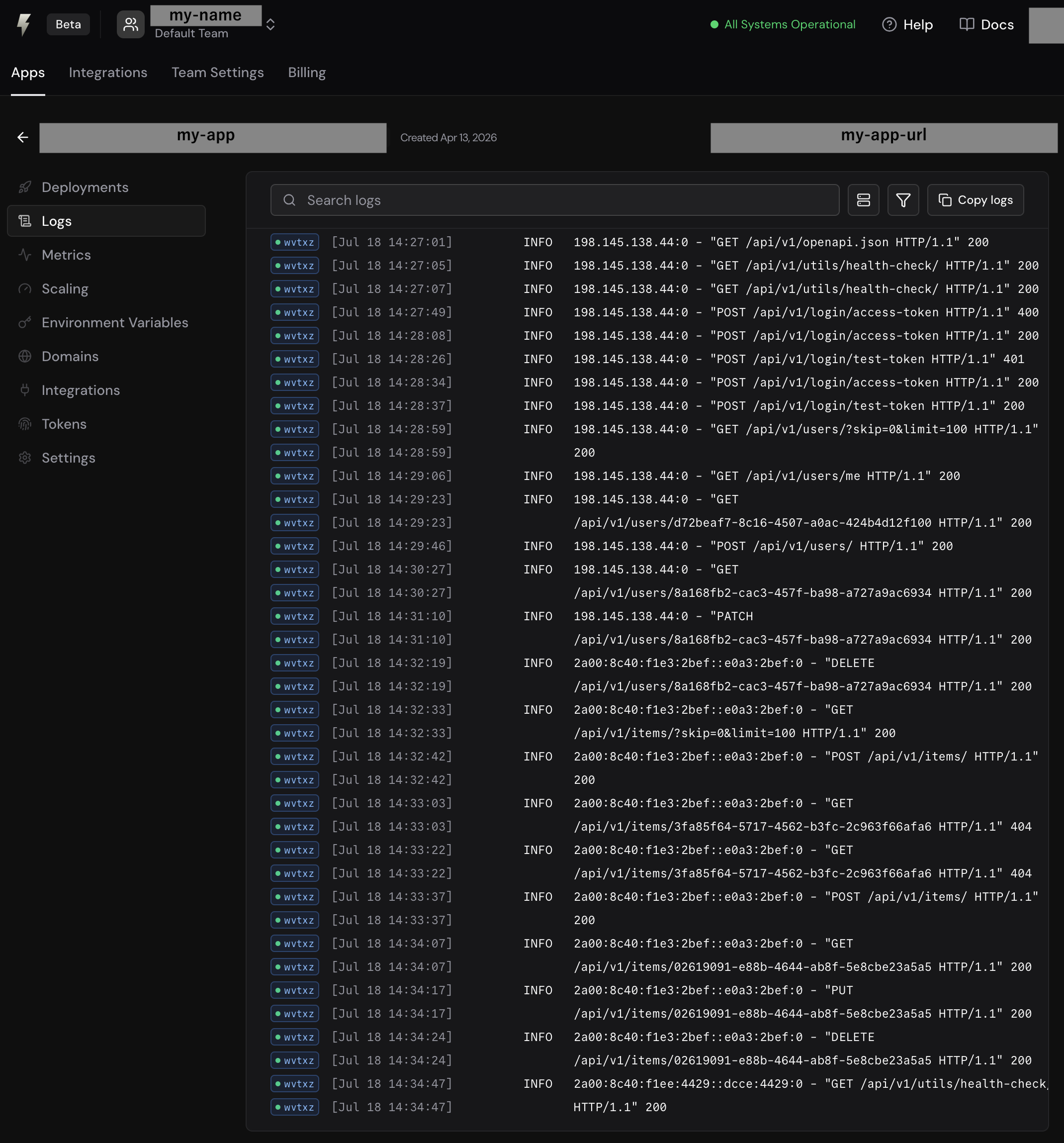
Task: Click the my-app title
Action: (213, 138)
